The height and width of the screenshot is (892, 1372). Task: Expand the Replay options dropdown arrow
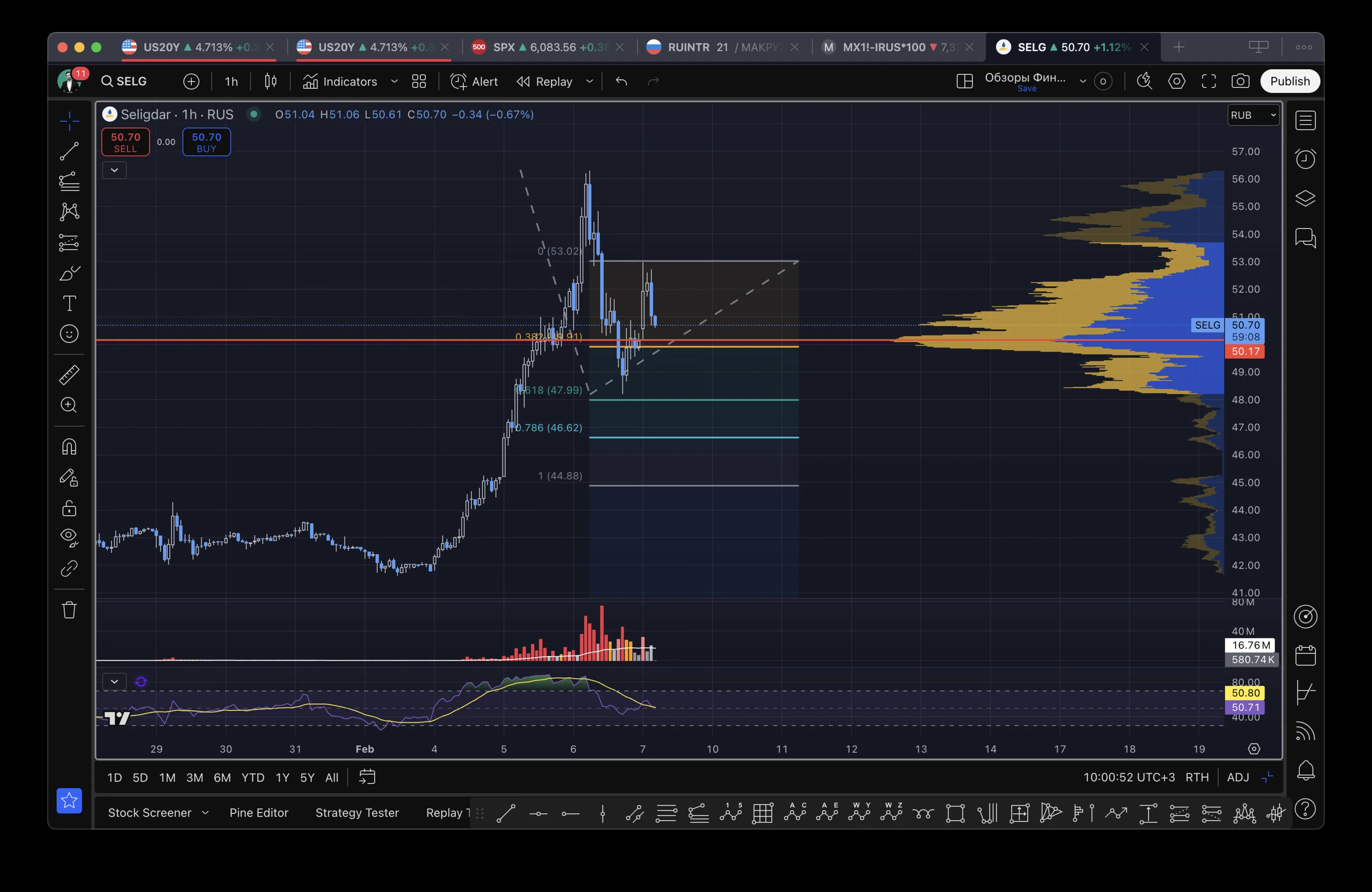(589, 81)
